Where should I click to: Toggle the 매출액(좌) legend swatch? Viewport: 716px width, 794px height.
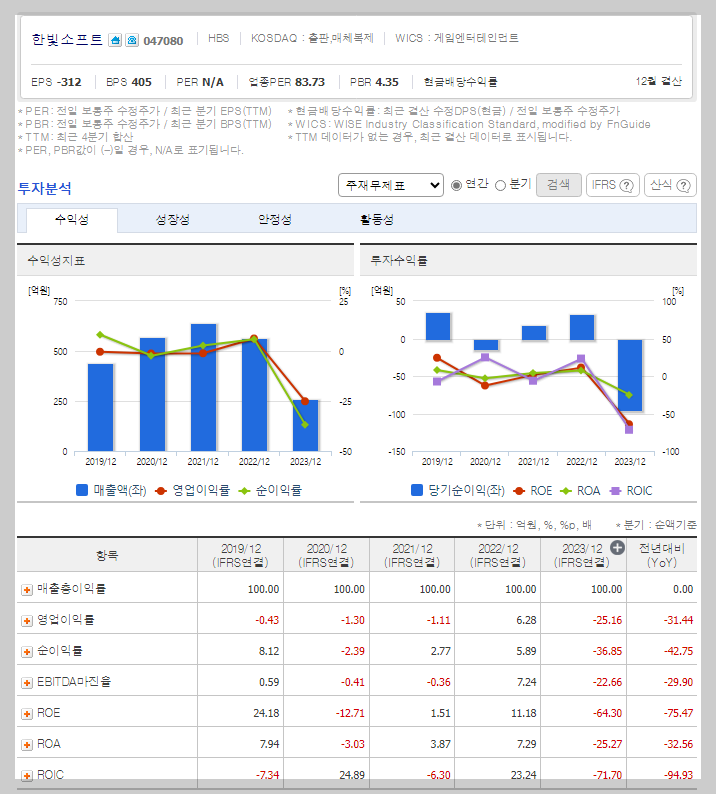82,490
